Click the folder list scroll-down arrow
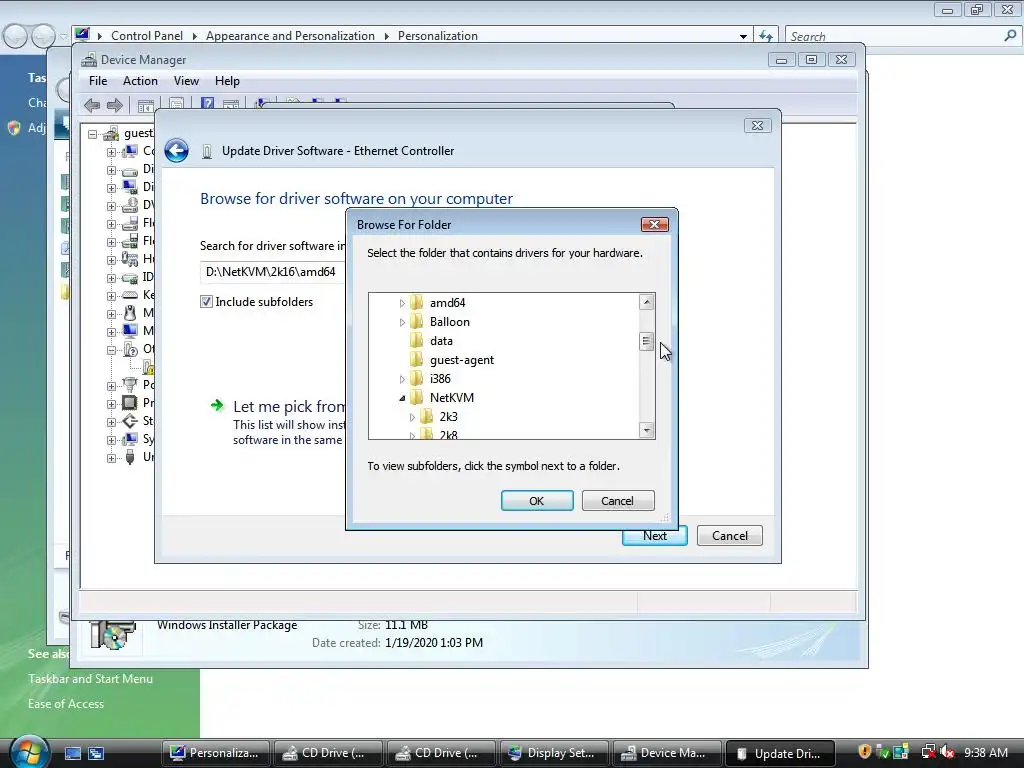Viewport: 1024px width, 768px height. 647,430
